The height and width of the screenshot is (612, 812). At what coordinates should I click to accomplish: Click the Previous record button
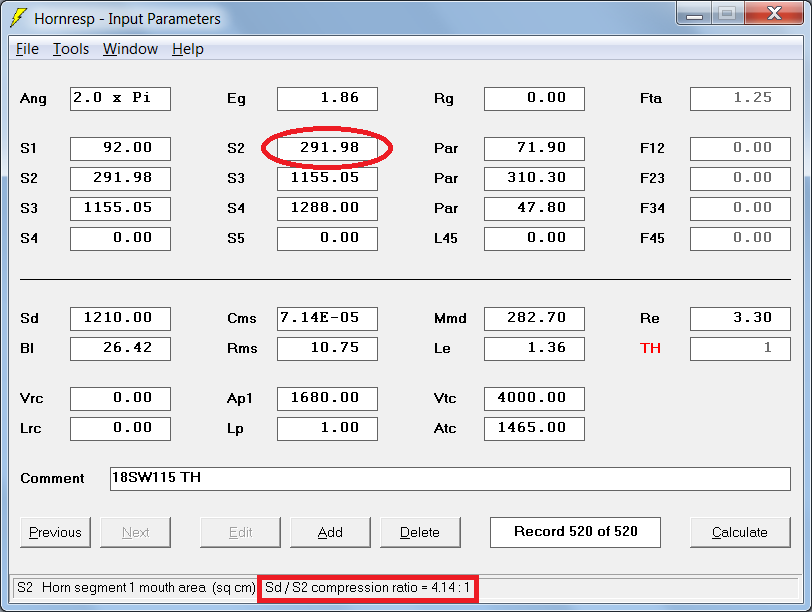tap(55, 532)
